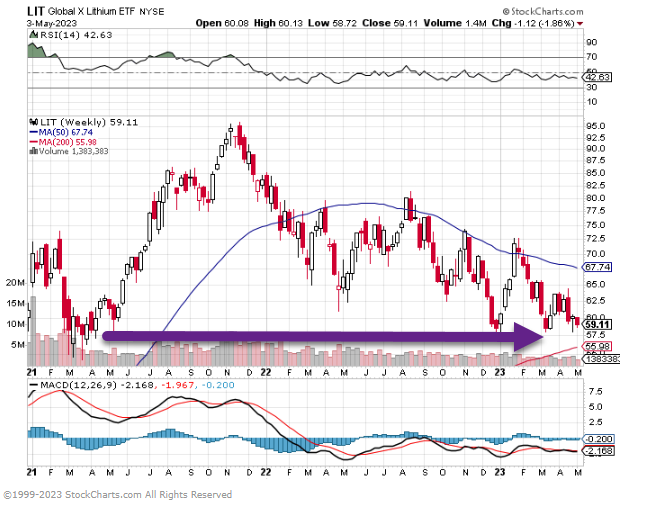Click the RSI axis label 30
The width and height of the screenshot is (652, 509).
[x=592, y=87]
